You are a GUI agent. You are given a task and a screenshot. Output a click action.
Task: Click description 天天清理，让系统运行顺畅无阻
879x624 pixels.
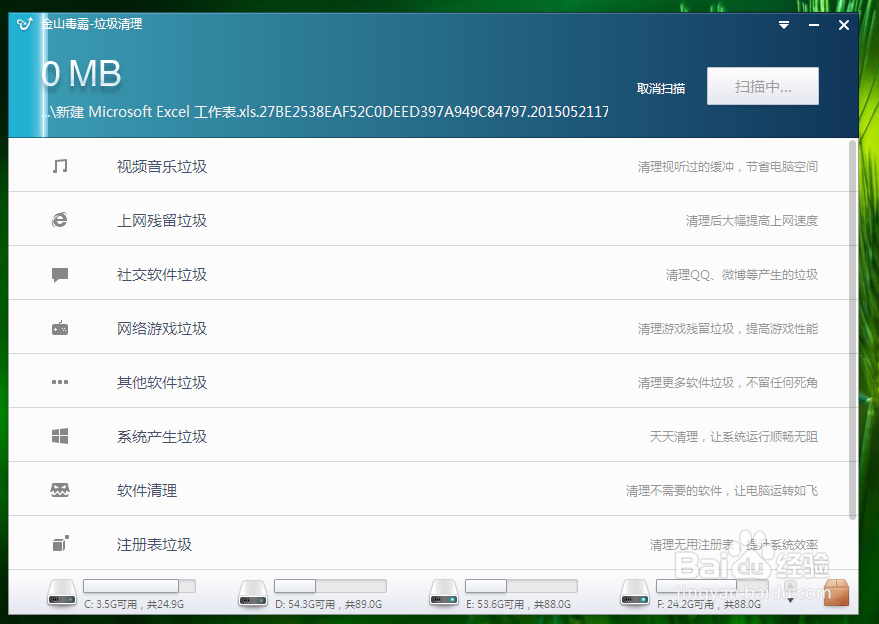point(734,436)
